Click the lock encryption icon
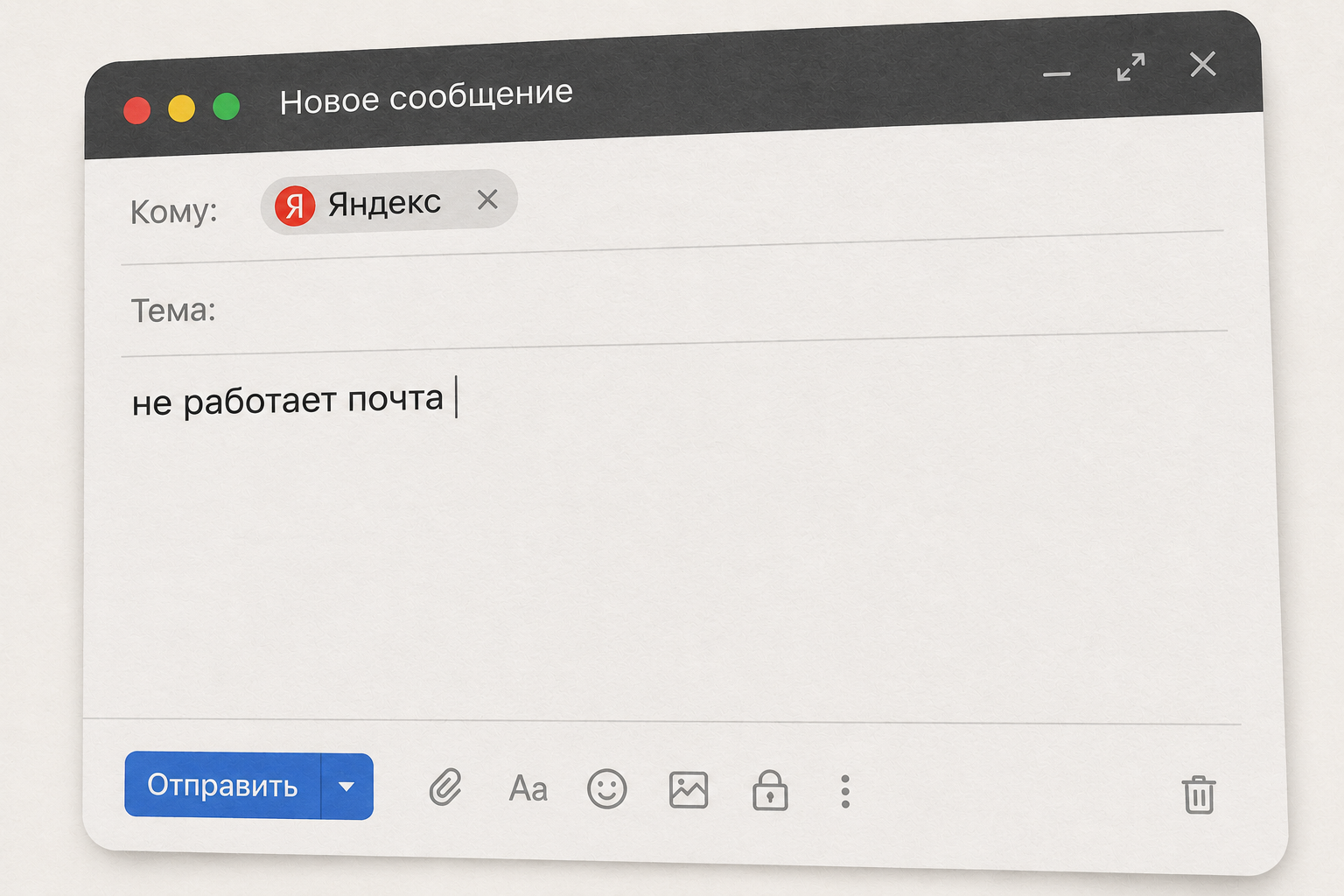Screen dimensions: 1344x896 (770, 790)
